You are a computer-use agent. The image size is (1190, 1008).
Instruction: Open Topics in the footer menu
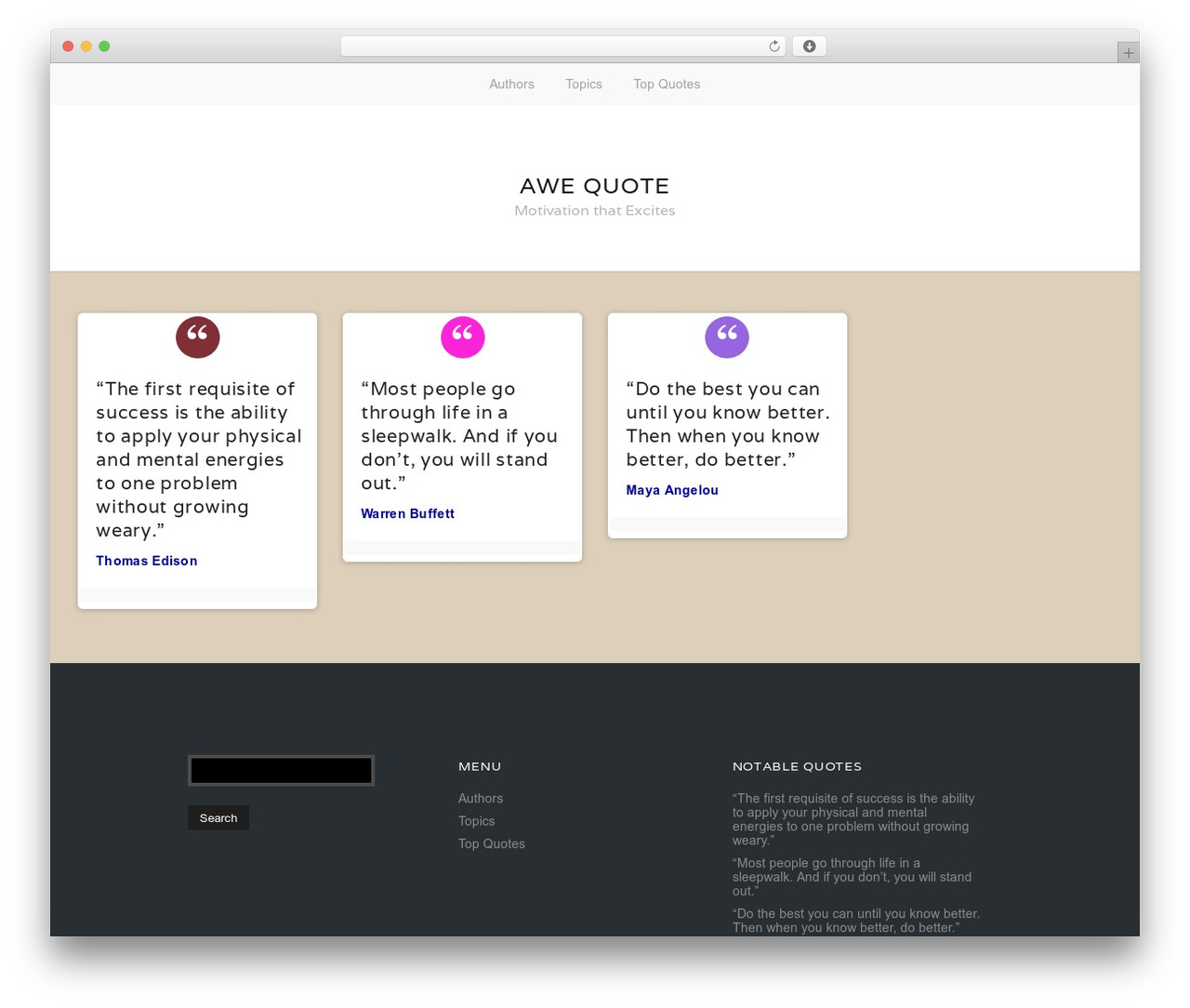476,821
